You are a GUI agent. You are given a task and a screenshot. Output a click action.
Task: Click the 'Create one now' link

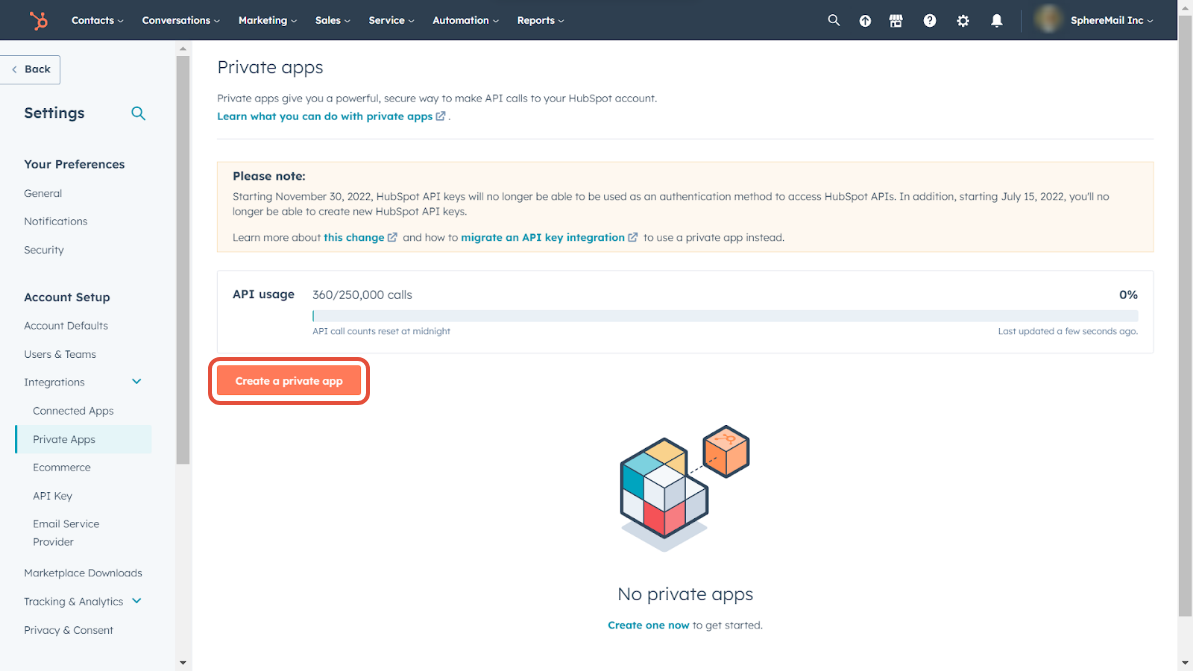648,625
